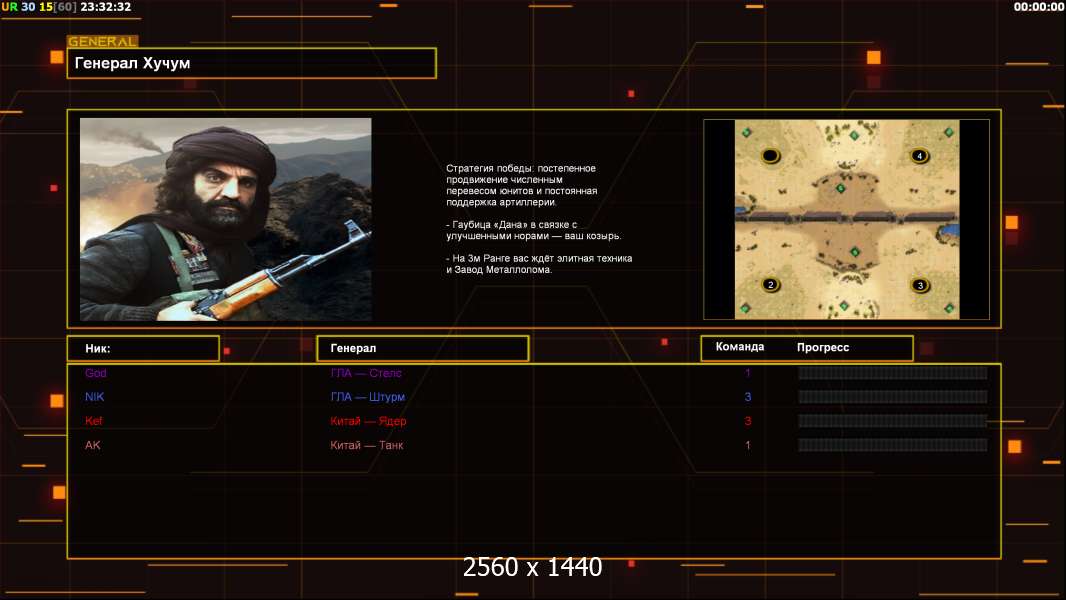Click team number for player God
The height and width of the screenshot is (600, 1066).
click(x=748, y=372)
